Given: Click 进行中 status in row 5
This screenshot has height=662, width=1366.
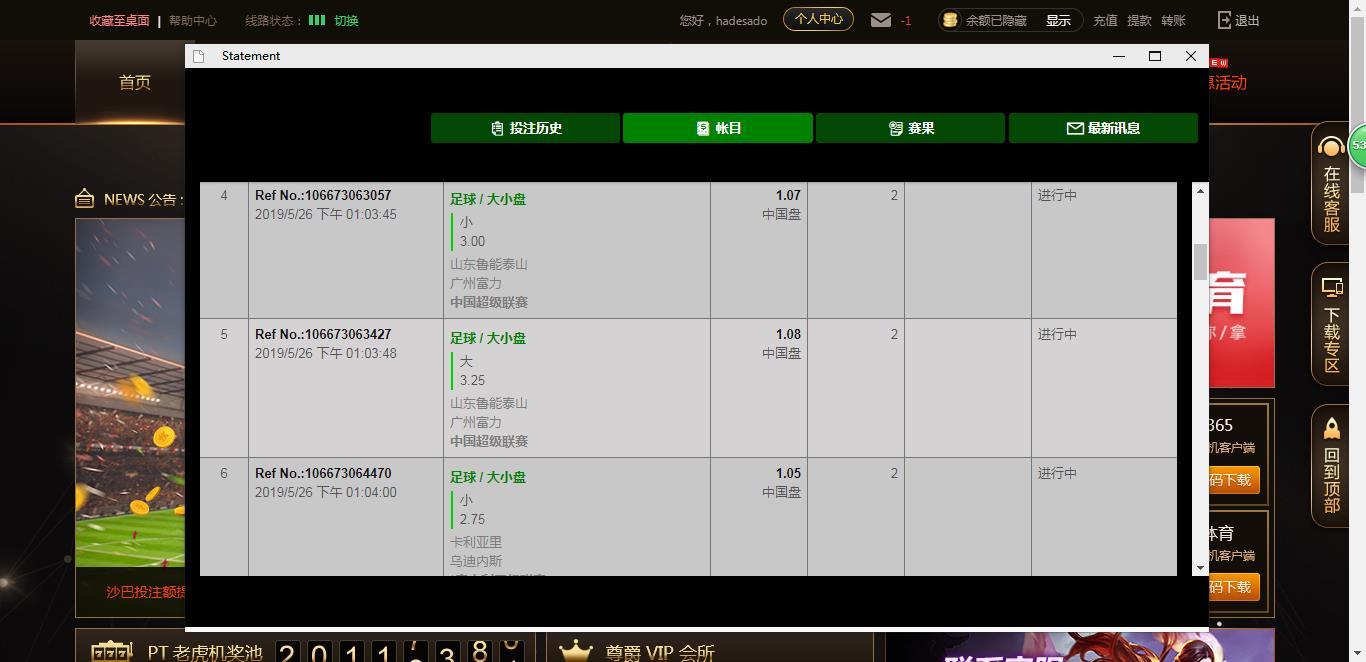Looking at the screenshot, I should pyautogui.click(x=1057, y=334).
